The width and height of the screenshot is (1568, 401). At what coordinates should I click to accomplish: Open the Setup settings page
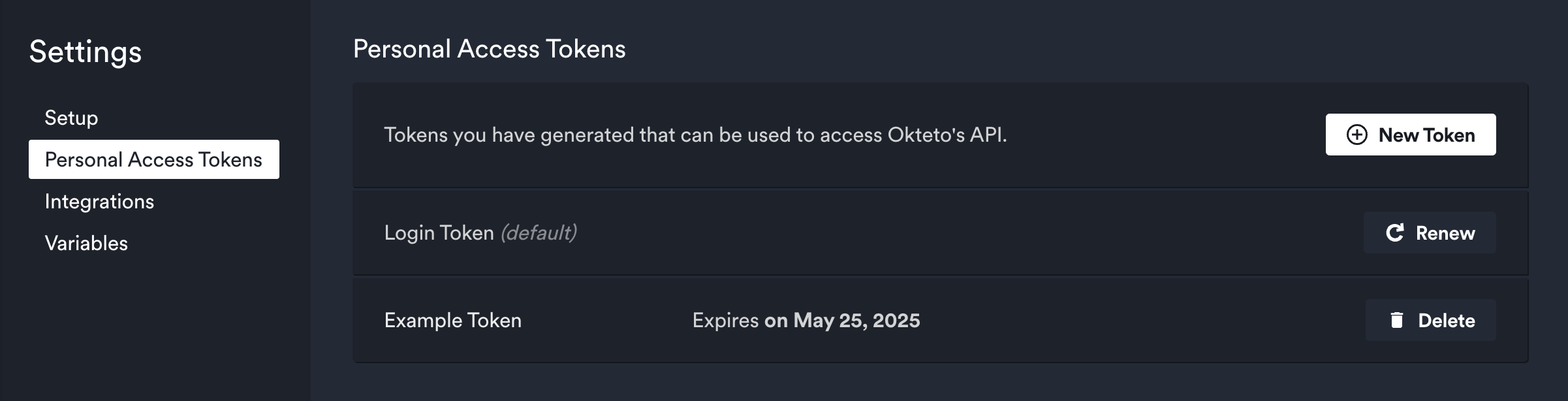pyautogui.click(x=71, y=118)
